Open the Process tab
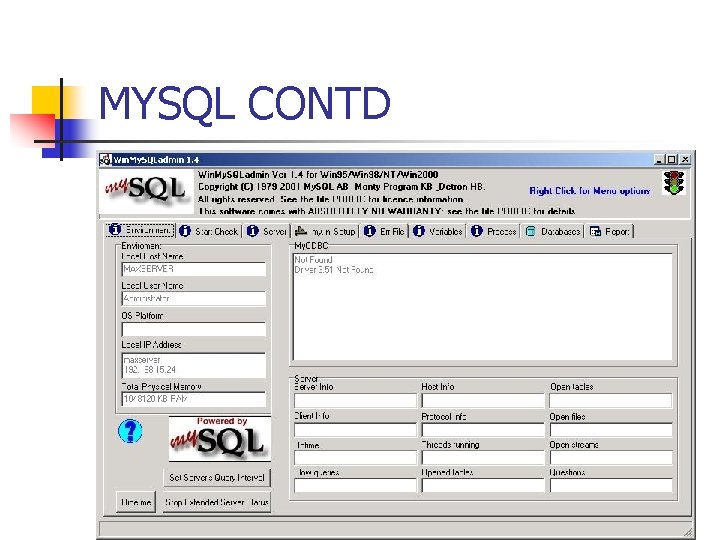This screenshot has height=540, width=720. [x=494, y=231]
